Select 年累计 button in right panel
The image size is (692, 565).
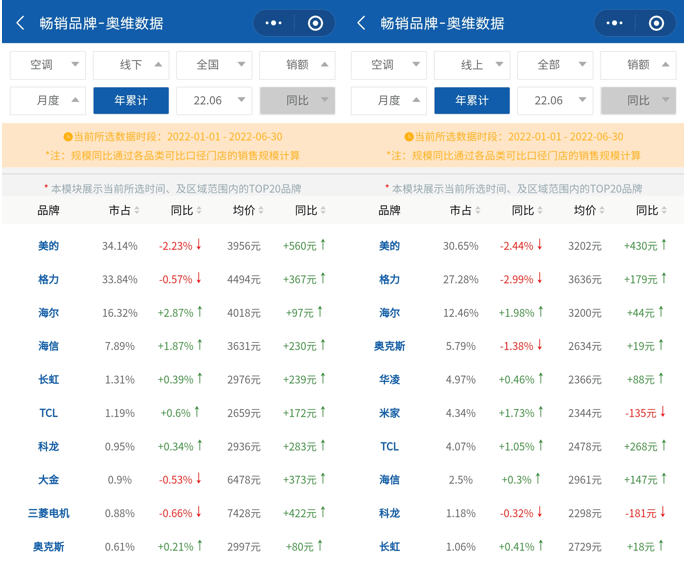(x=472, y=101)
